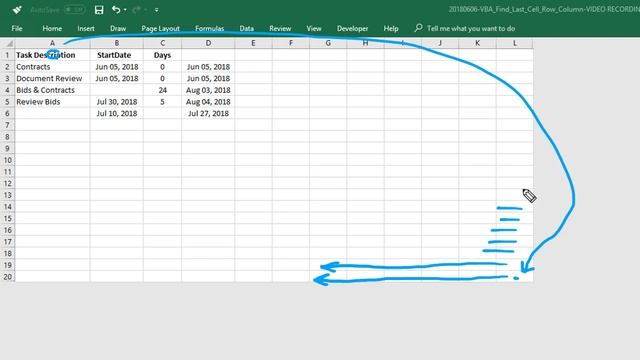Image resolution: width=640 pixels, height=360 pixels.
Task: Select the 'Document Review' cell
Action: pos(52,78)
